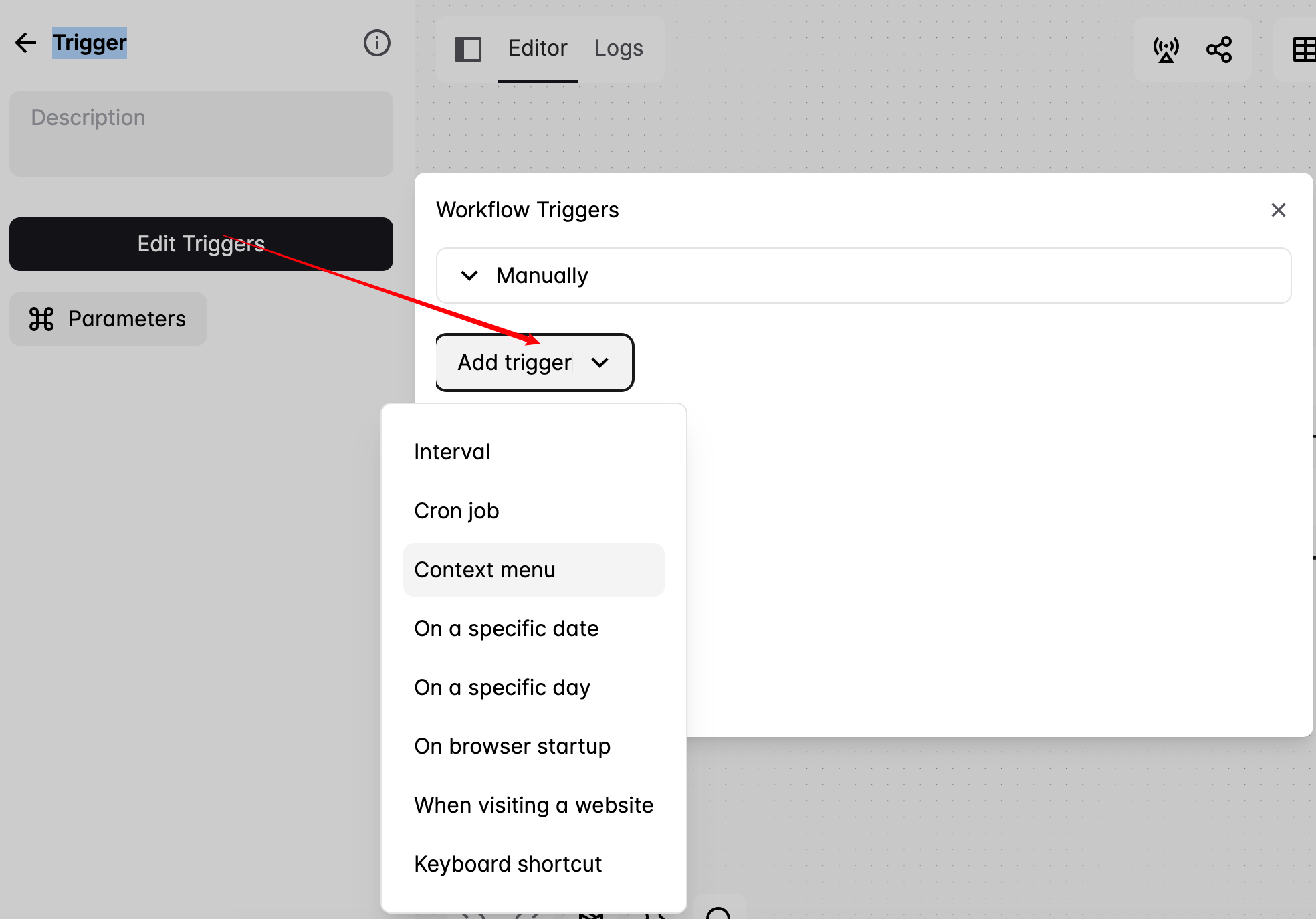1316x919 pixels.
Task: Toggle the sidebar panel icon
Action: click(x=467, y=49)
